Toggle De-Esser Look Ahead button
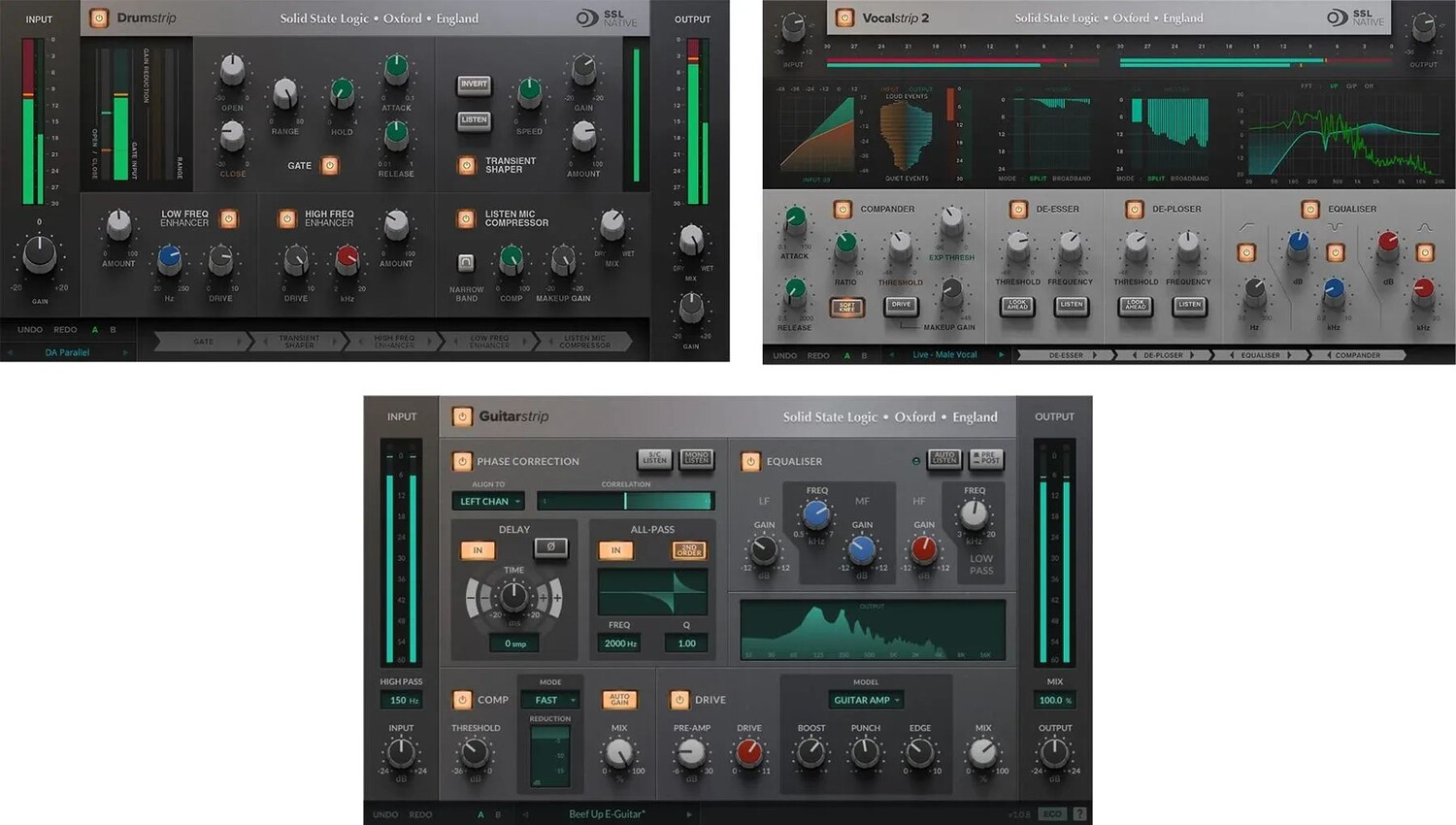 pyautogui.click(x=1017, y=305)
